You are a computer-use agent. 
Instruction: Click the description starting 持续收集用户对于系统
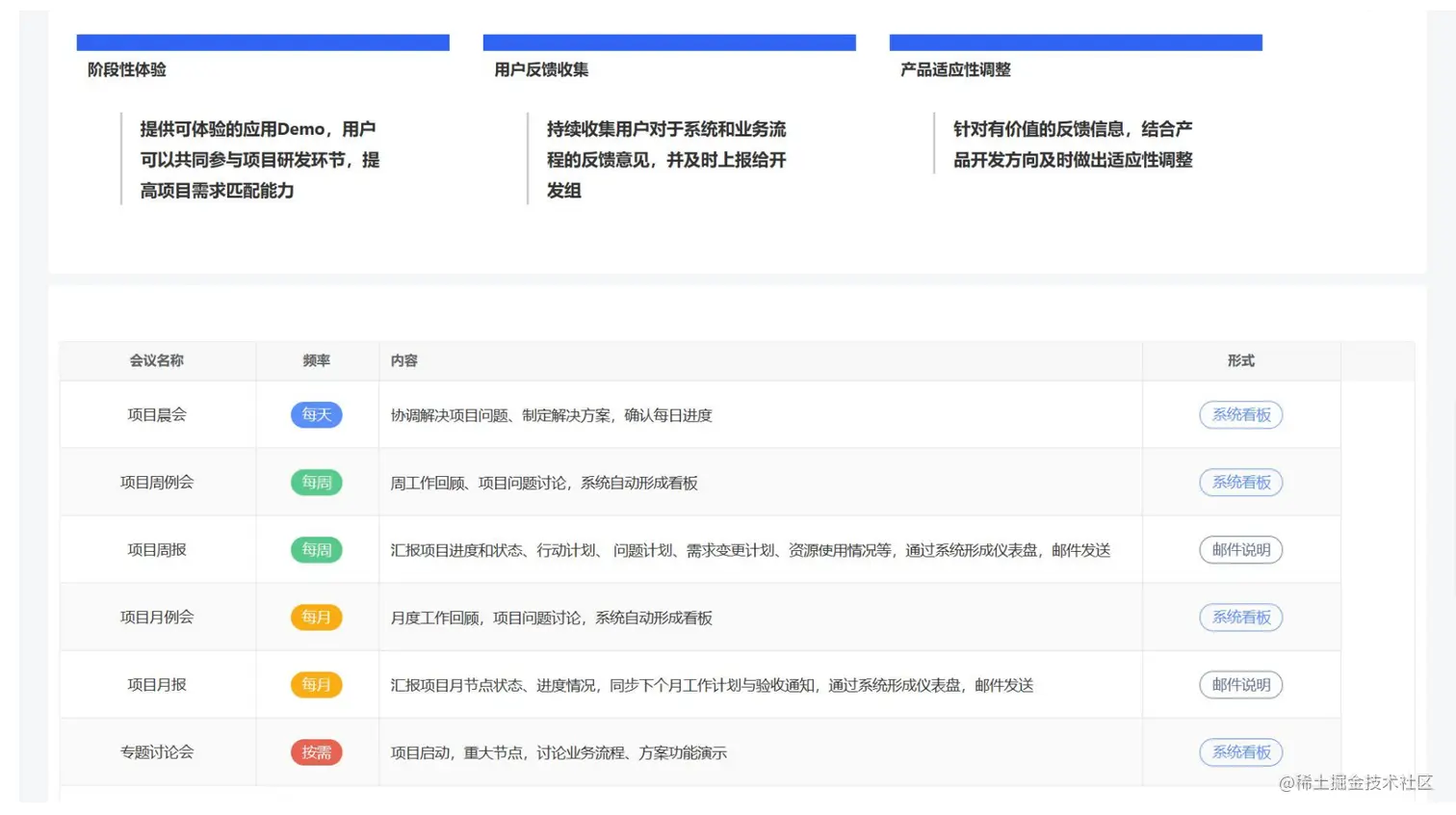pyautogui.click(x=666, y=159)
